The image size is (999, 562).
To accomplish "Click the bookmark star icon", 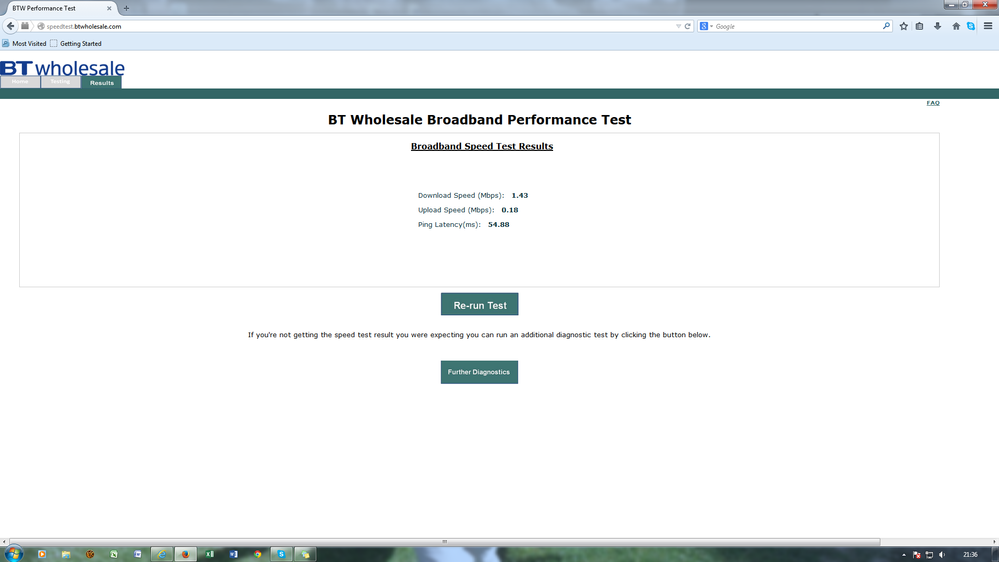I will coord(903,26).
